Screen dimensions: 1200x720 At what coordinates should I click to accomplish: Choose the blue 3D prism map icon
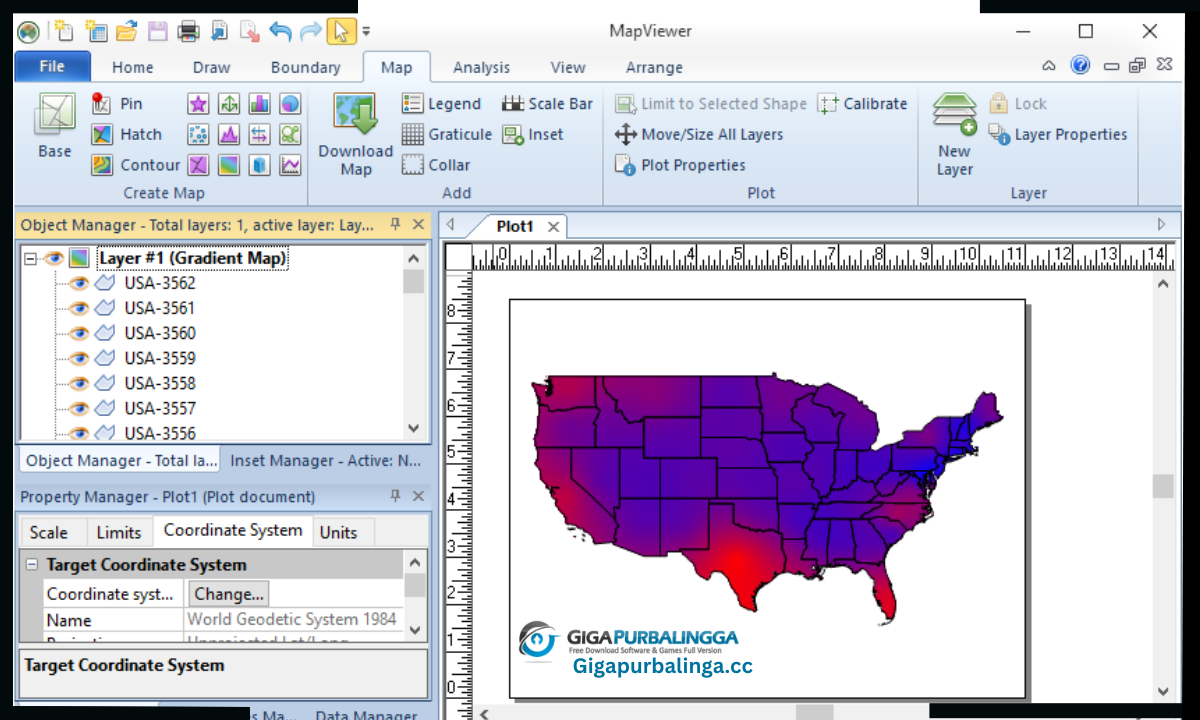260,165
